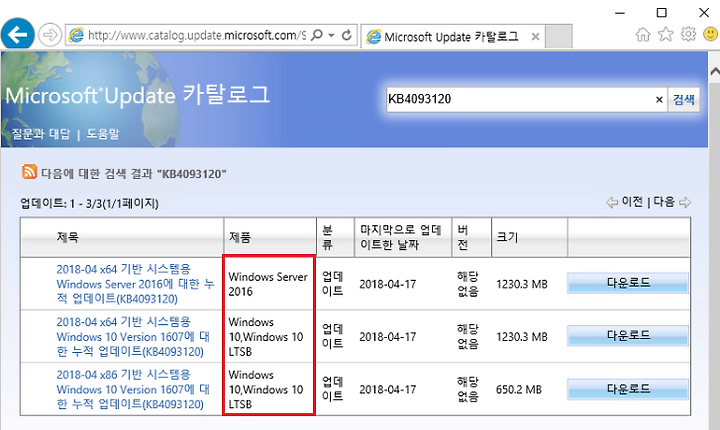Screen dimensions: 720x430
Task: Click the orange RSS feed icon
Action: tap(29, 172)
